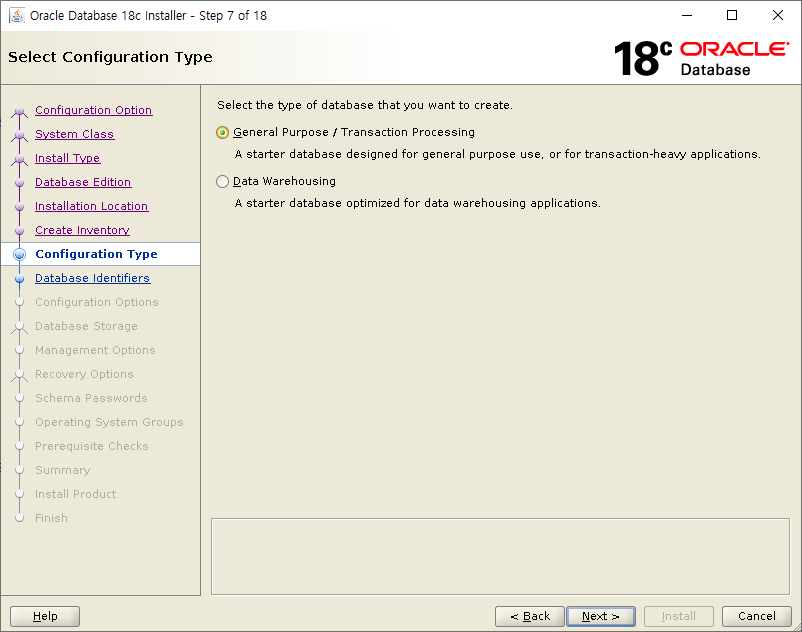Cancel the Oracle installation
The image size is (802, 632).
click(756, 616)
